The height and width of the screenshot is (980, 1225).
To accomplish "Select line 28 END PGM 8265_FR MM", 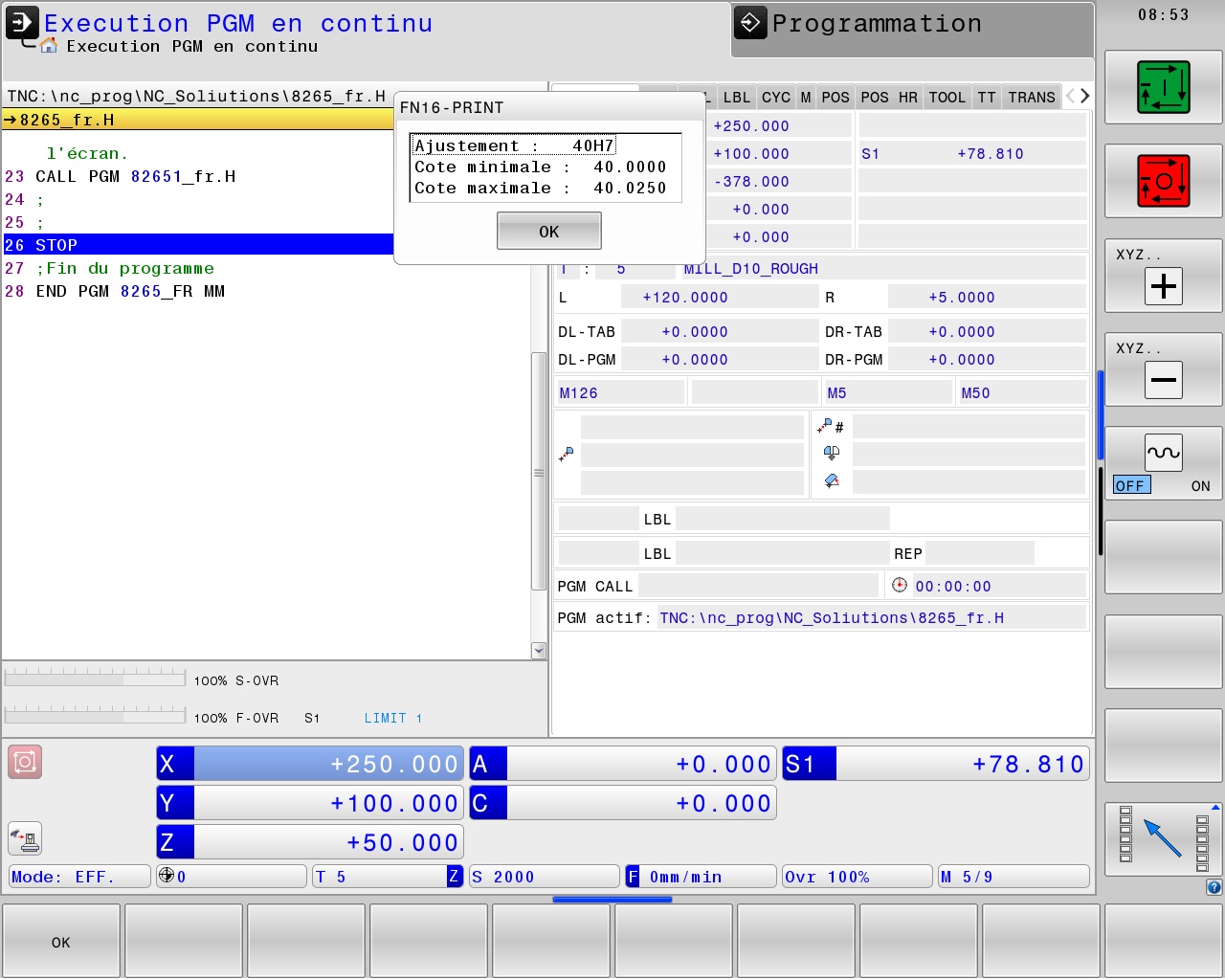I will (116, 291).
